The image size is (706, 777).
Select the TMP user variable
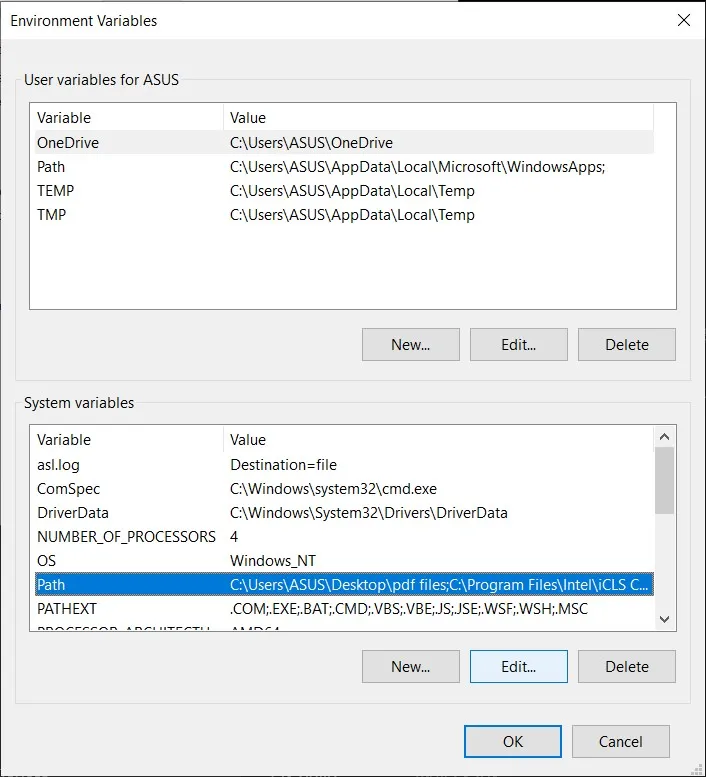(x=52, y=215)
